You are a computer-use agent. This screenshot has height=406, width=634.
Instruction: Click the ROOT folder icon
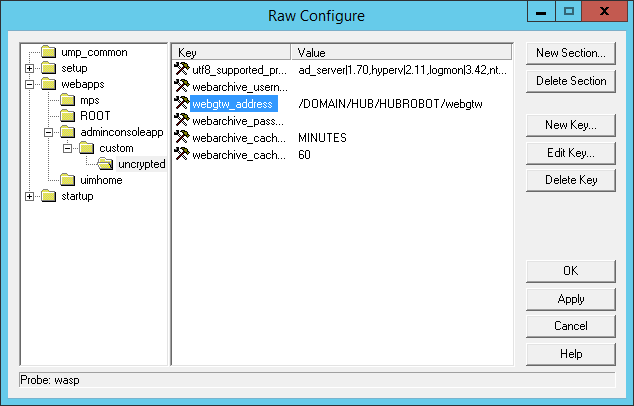tap(68, 116)
